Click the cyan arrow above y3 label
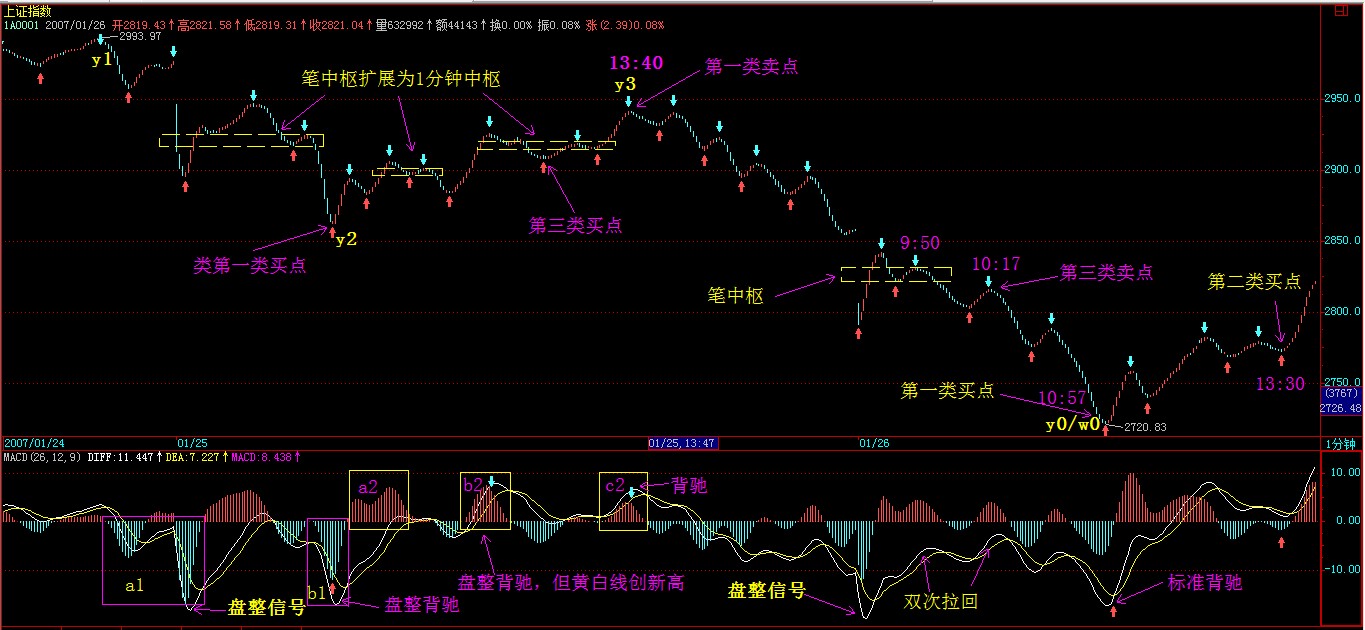1365x630 pixels. point(628,102)
